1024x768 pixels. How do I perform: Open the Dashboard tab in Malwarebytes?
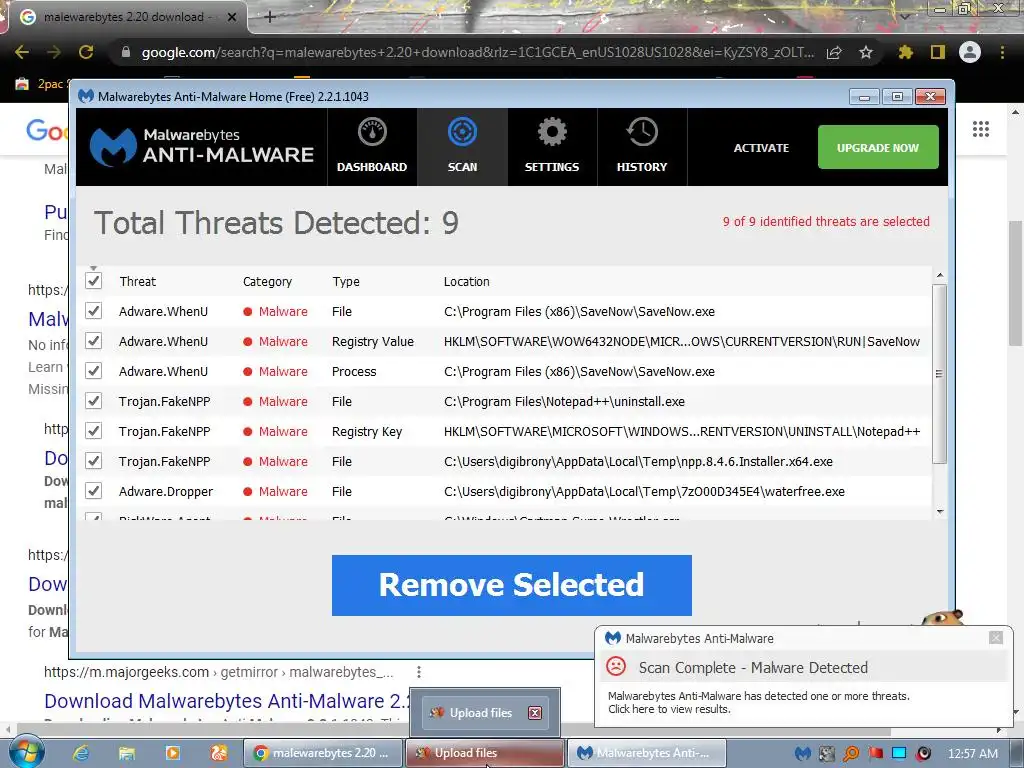click(372, 147)
